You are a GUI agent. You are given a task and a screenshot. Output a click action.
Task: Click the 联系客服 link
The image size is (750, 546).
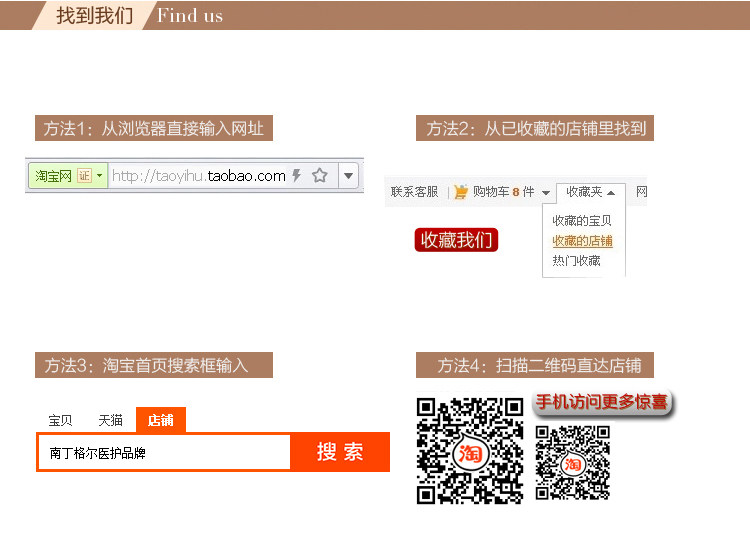414,192
